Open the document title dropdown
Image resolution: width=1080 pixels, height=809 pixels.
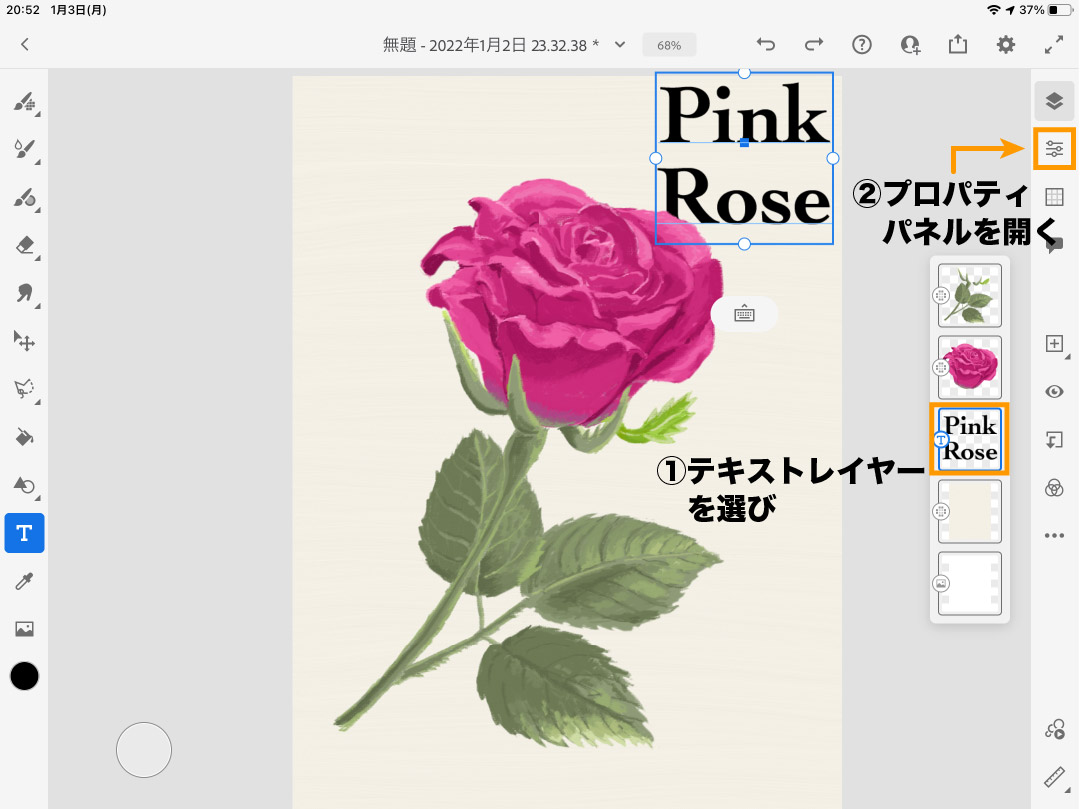(619, 44)
